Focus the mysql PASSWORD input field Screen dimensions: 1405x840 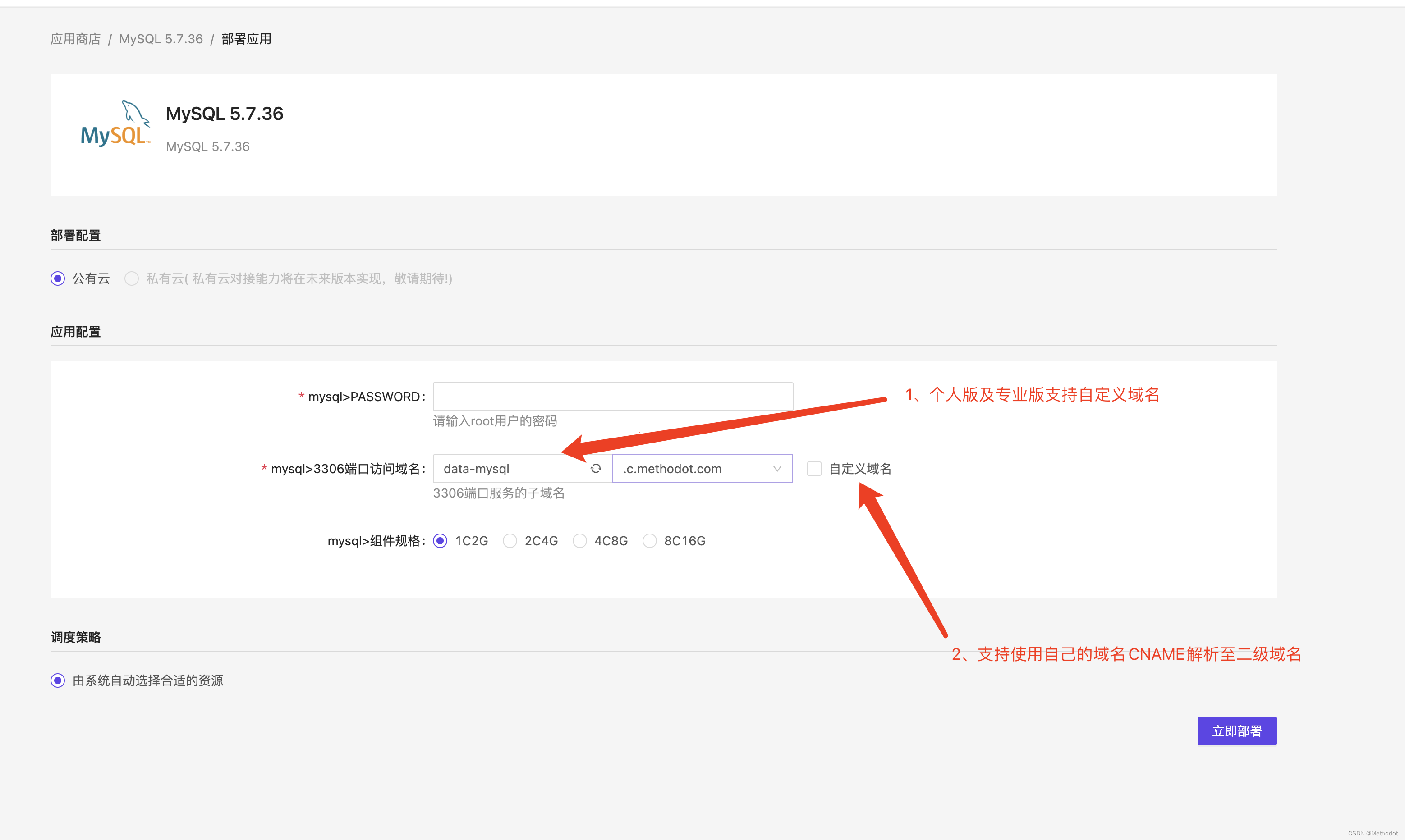click(x=613, y=396)
